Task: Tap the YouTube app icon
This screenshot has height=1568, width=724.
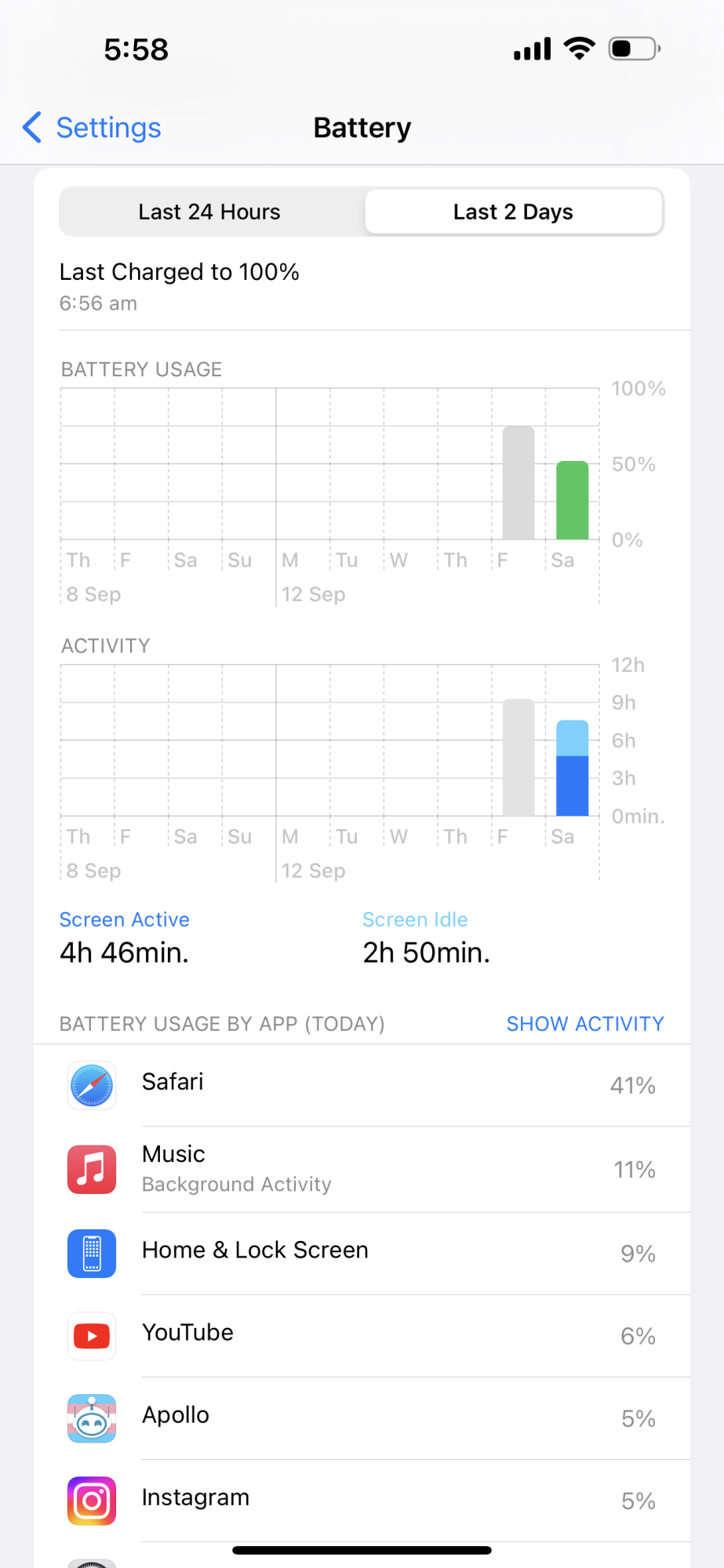Action: (92, 1336)
